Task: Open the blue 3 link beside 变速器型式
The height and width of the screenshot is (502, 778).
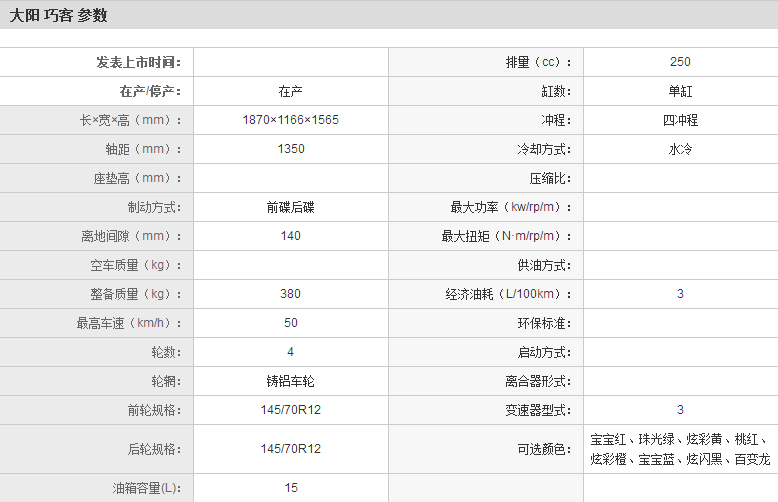Action: 680,410
